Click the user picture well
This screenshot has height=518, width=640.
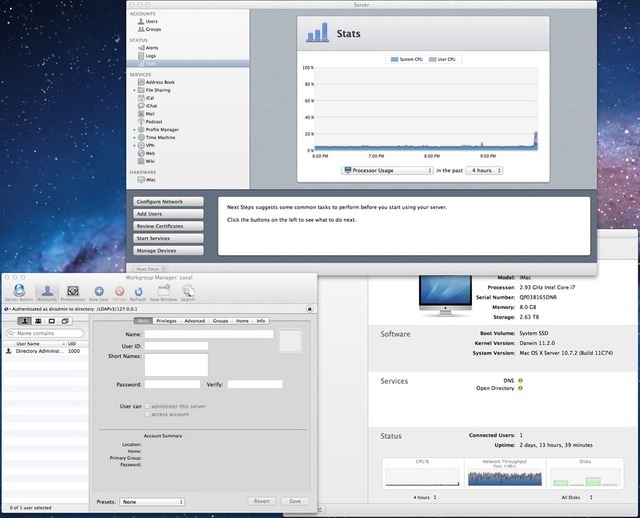(x=290, y=341)
